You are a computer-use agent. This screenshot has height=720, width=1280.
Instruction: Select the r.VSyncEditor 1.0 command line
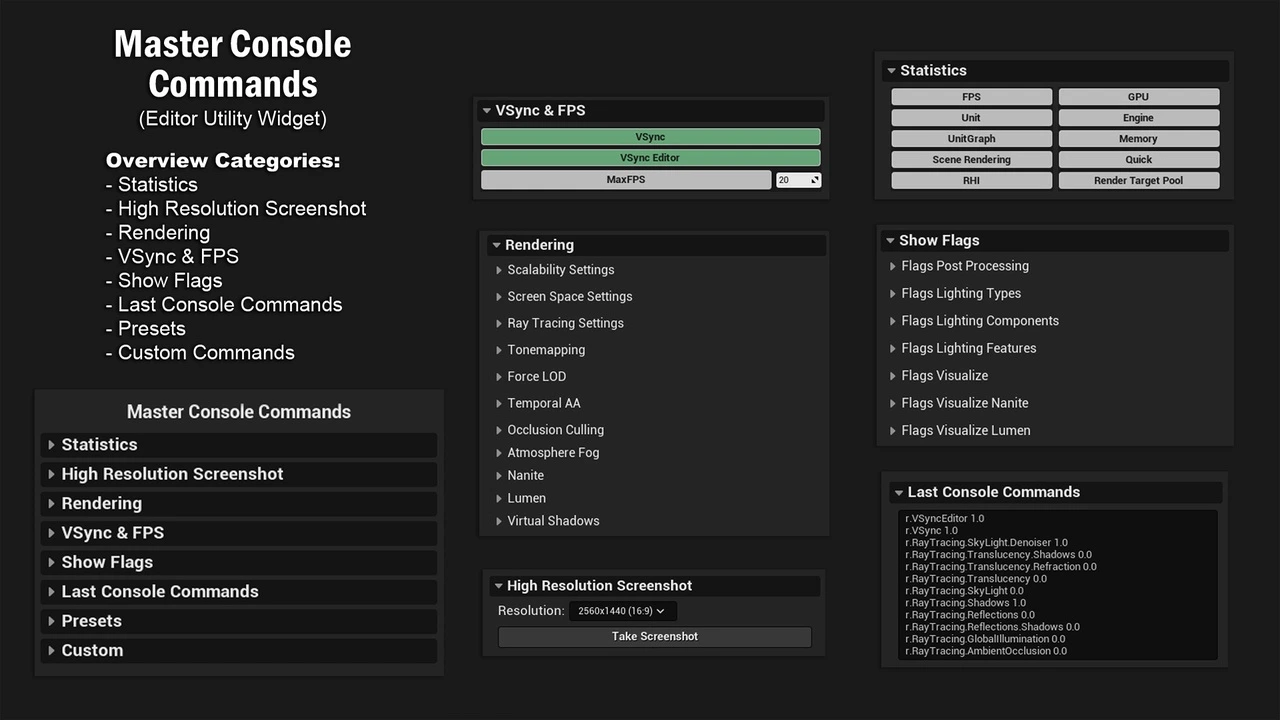(x=945, y=519)
